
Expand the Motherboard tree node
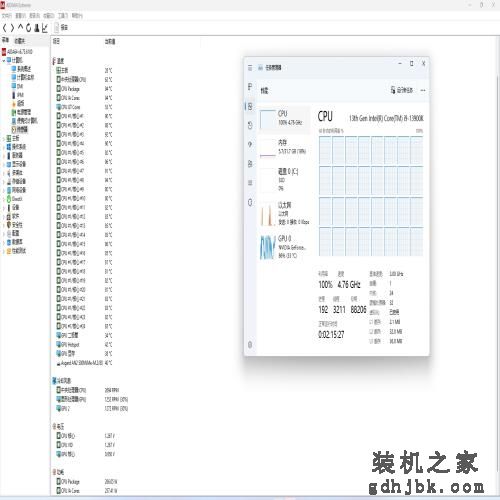pyautogui.click(x=4, y=138)
